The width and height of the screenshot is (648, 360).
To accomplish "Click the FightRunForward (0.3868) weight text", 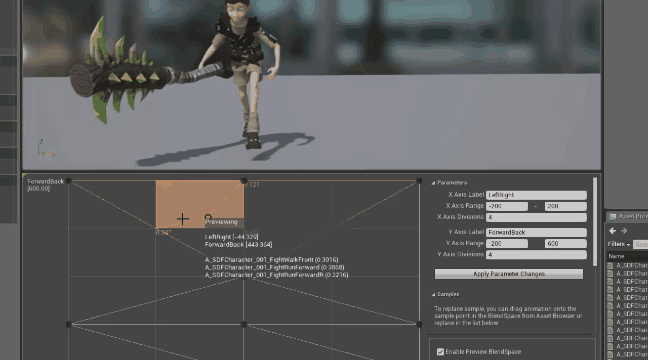I will 274,267.
